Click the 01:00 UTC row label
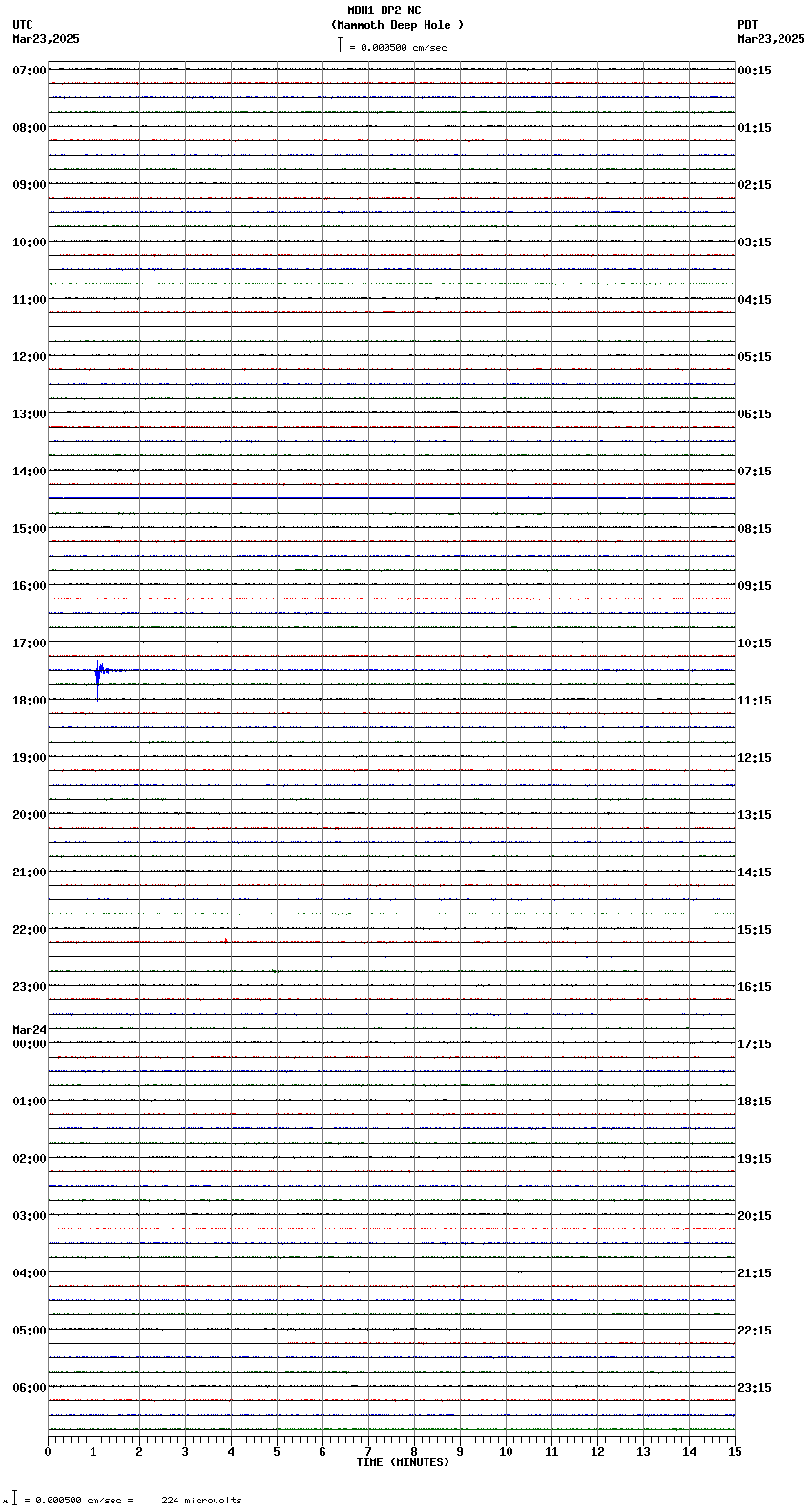811x1512 pixels. 30,1102
